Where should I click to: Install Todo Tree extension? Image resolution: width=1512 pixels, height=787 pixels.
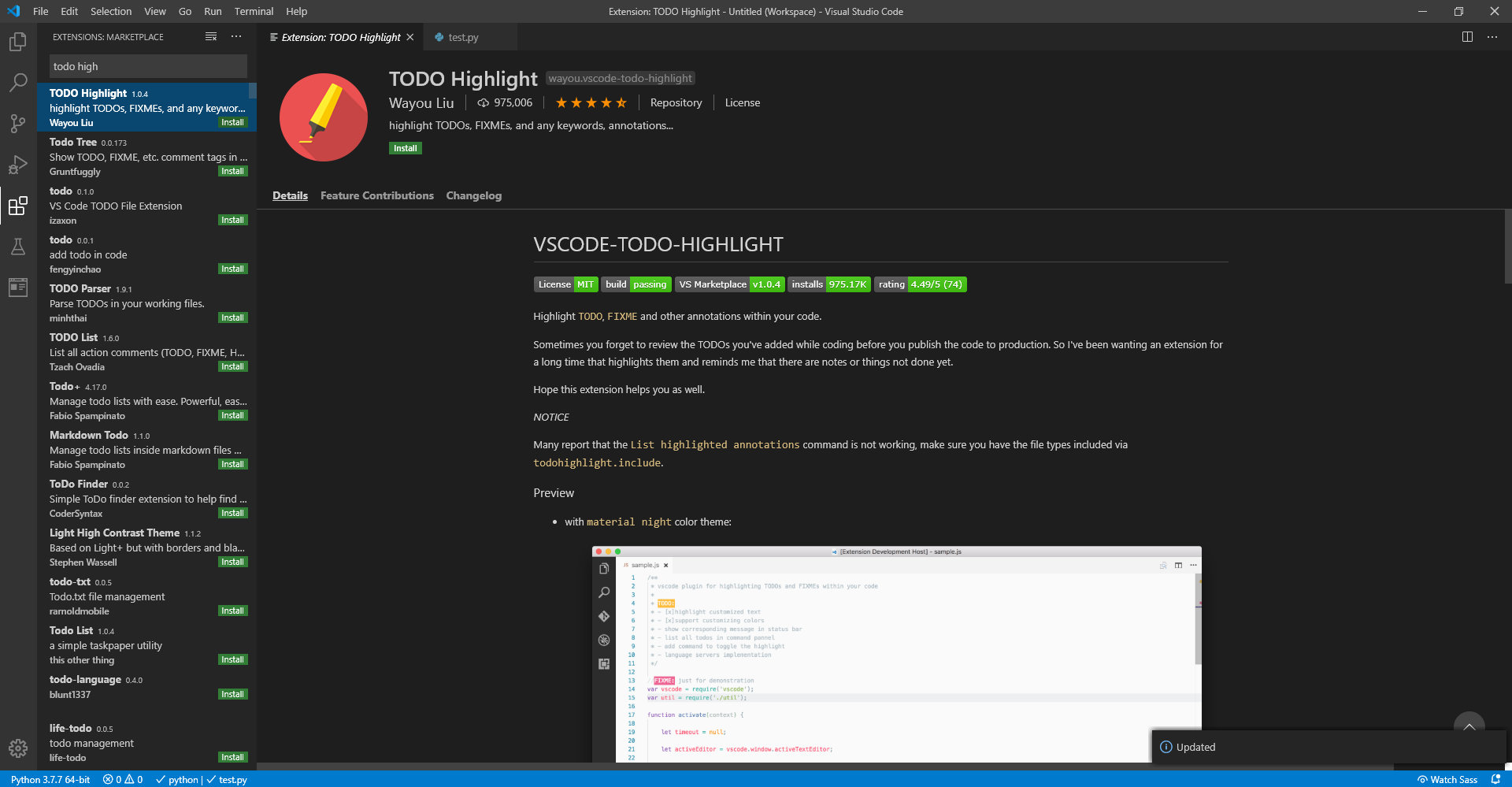coord(232,171)
